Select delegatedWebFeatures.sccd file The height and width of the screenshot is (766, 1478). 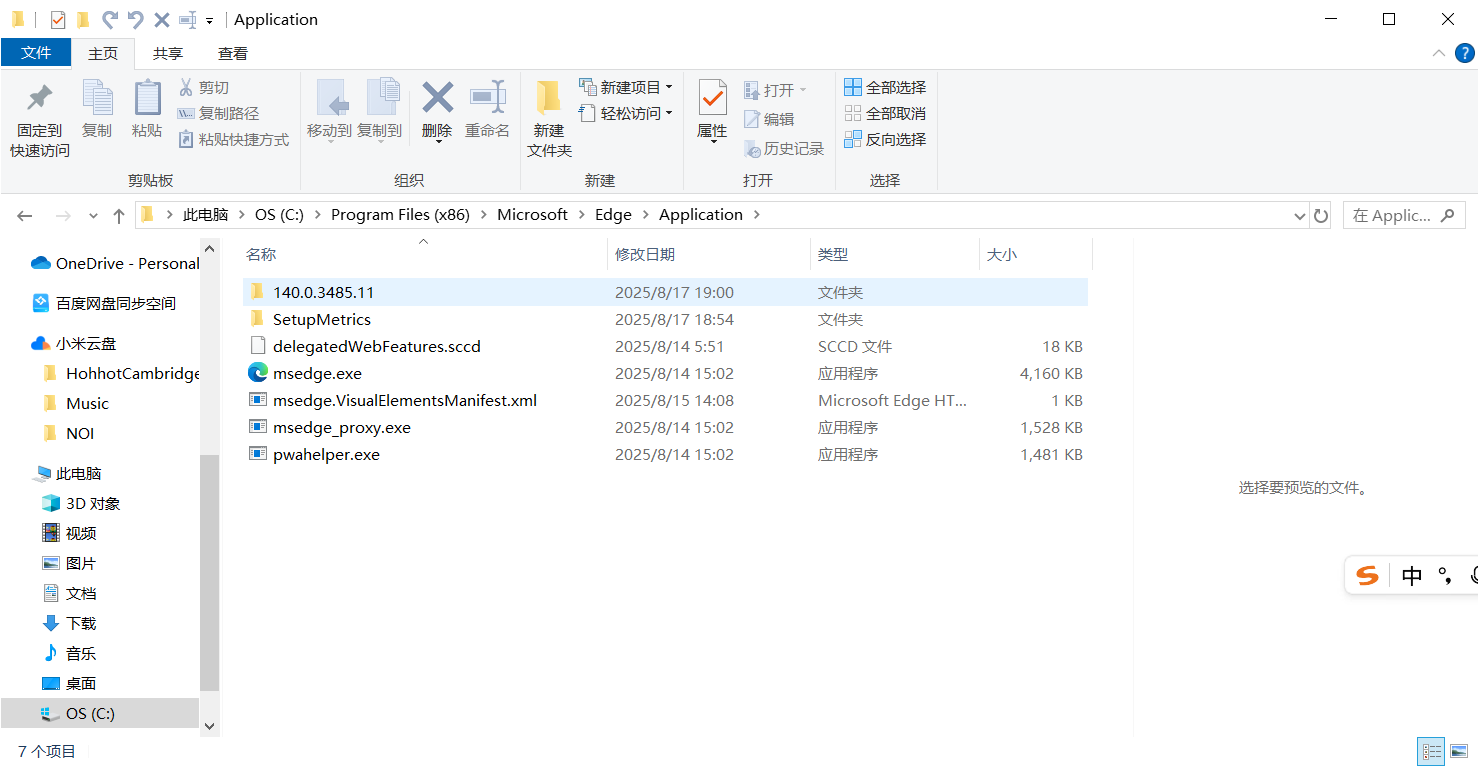pos(665,347)
